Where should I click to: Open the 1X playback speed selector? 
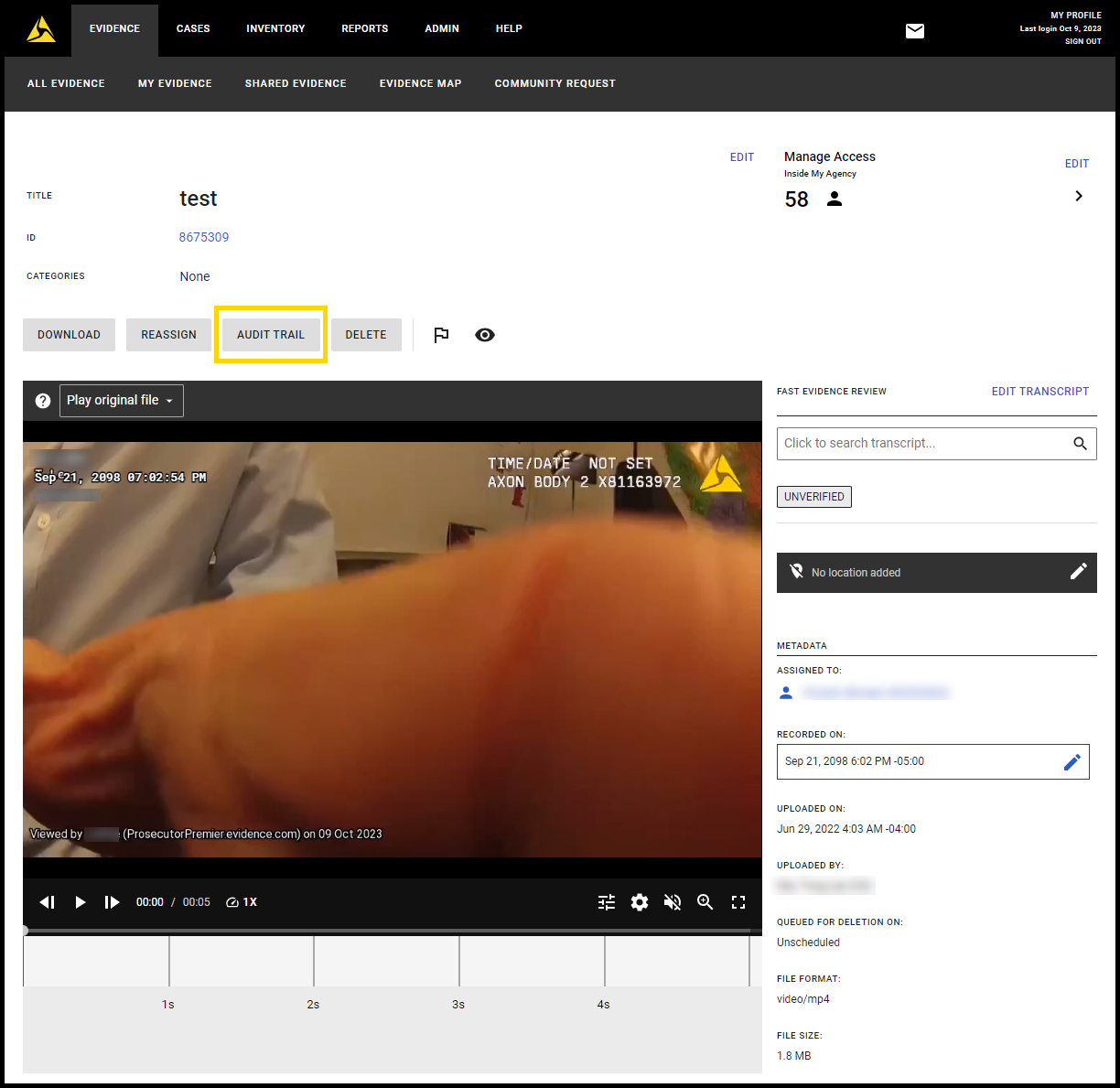tap(241, 902)
